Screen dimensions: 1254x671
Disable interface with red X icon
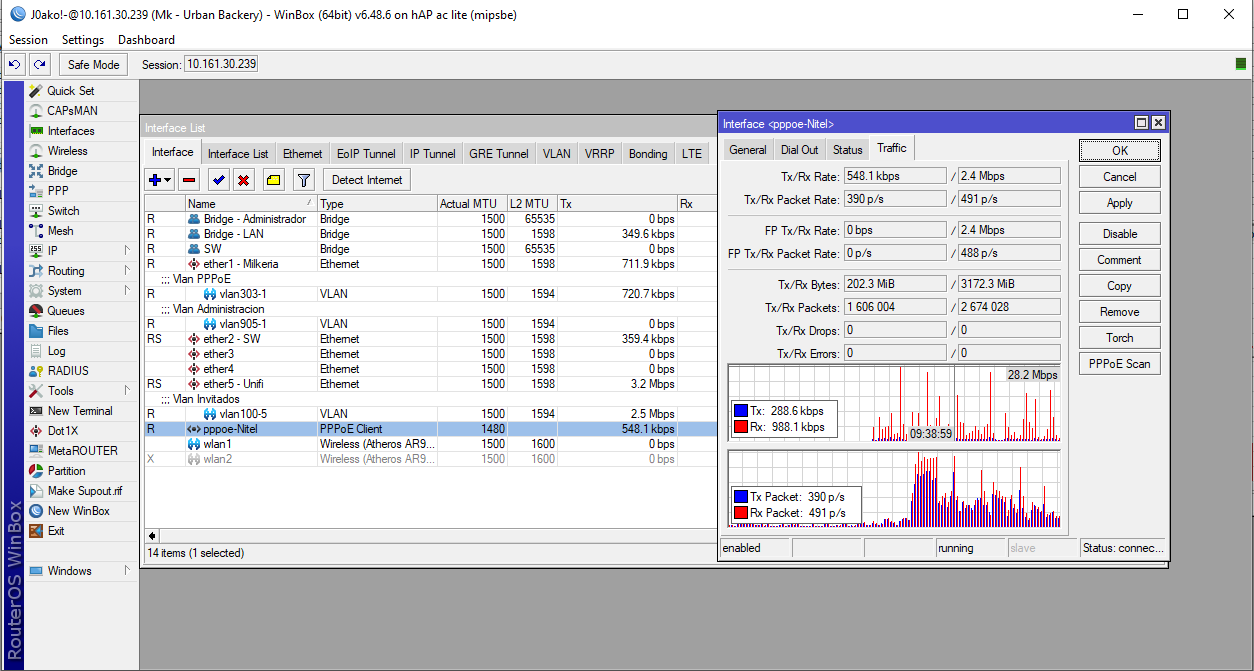point(243,180)
